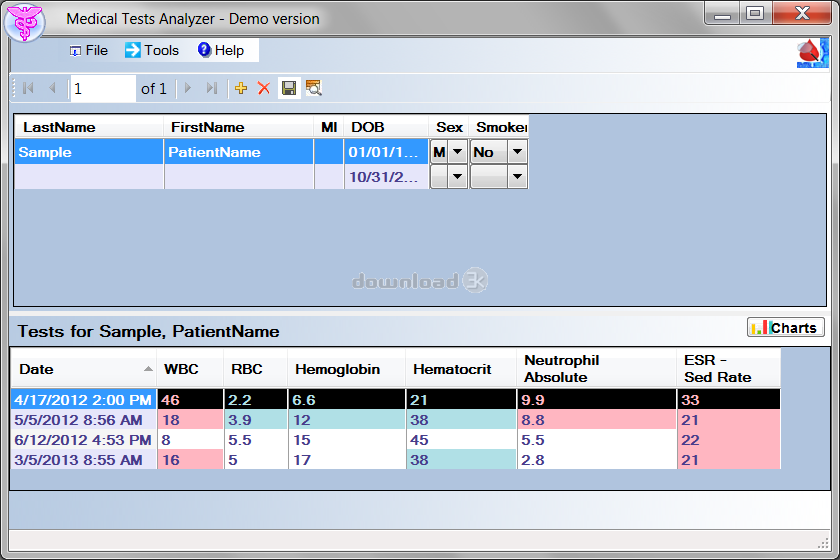Click the save floppy disk icon
Viewport: 840px width, 560px height.
(288, 88)
